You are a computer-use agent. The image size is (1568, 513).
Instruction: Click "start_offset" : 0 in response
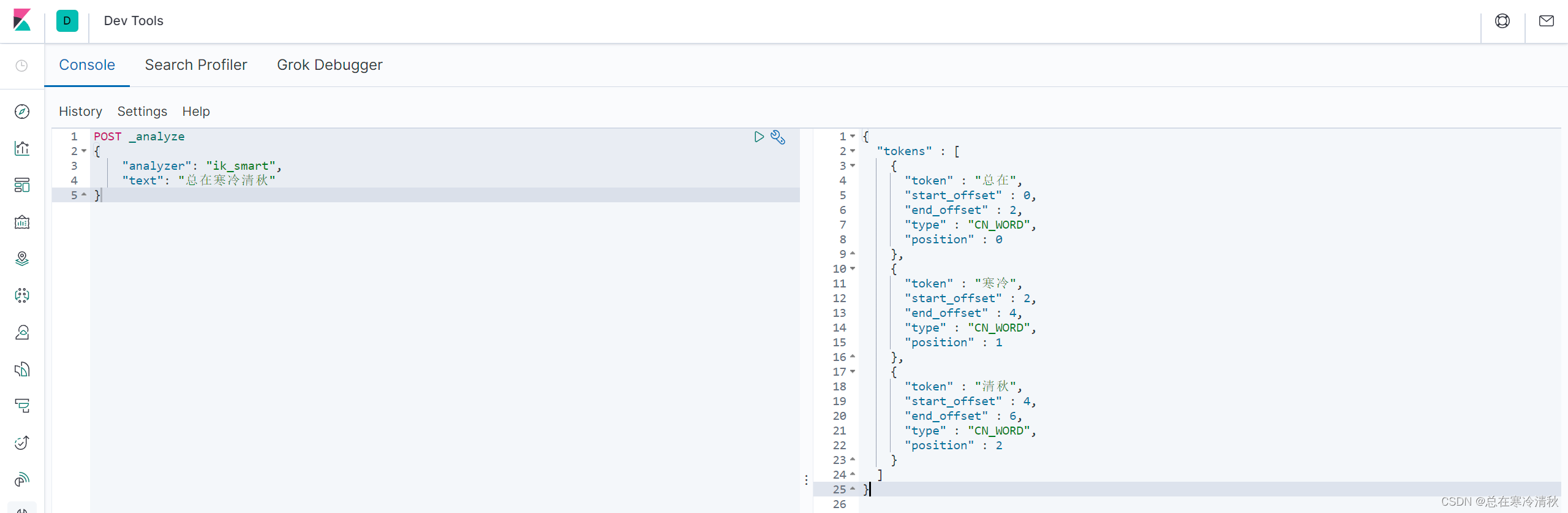click(x=970, y=195)
